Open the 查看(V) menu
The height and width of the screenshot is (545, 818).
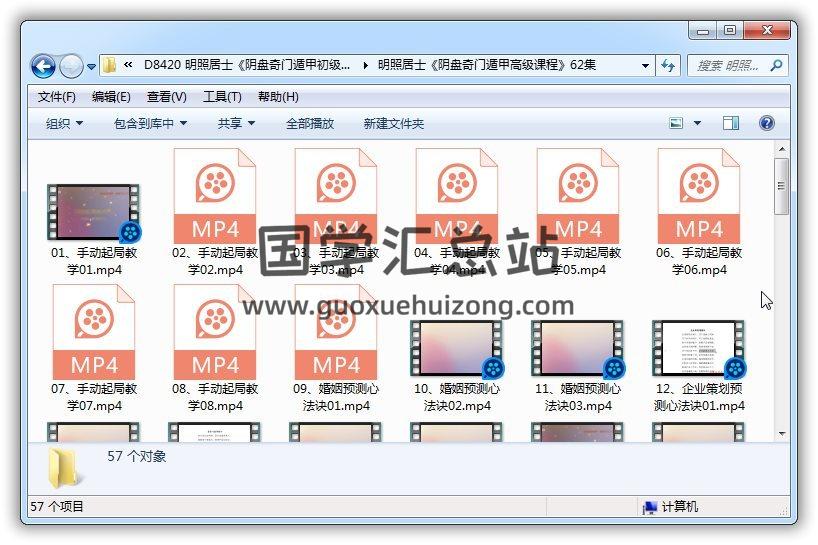(166, 97)
